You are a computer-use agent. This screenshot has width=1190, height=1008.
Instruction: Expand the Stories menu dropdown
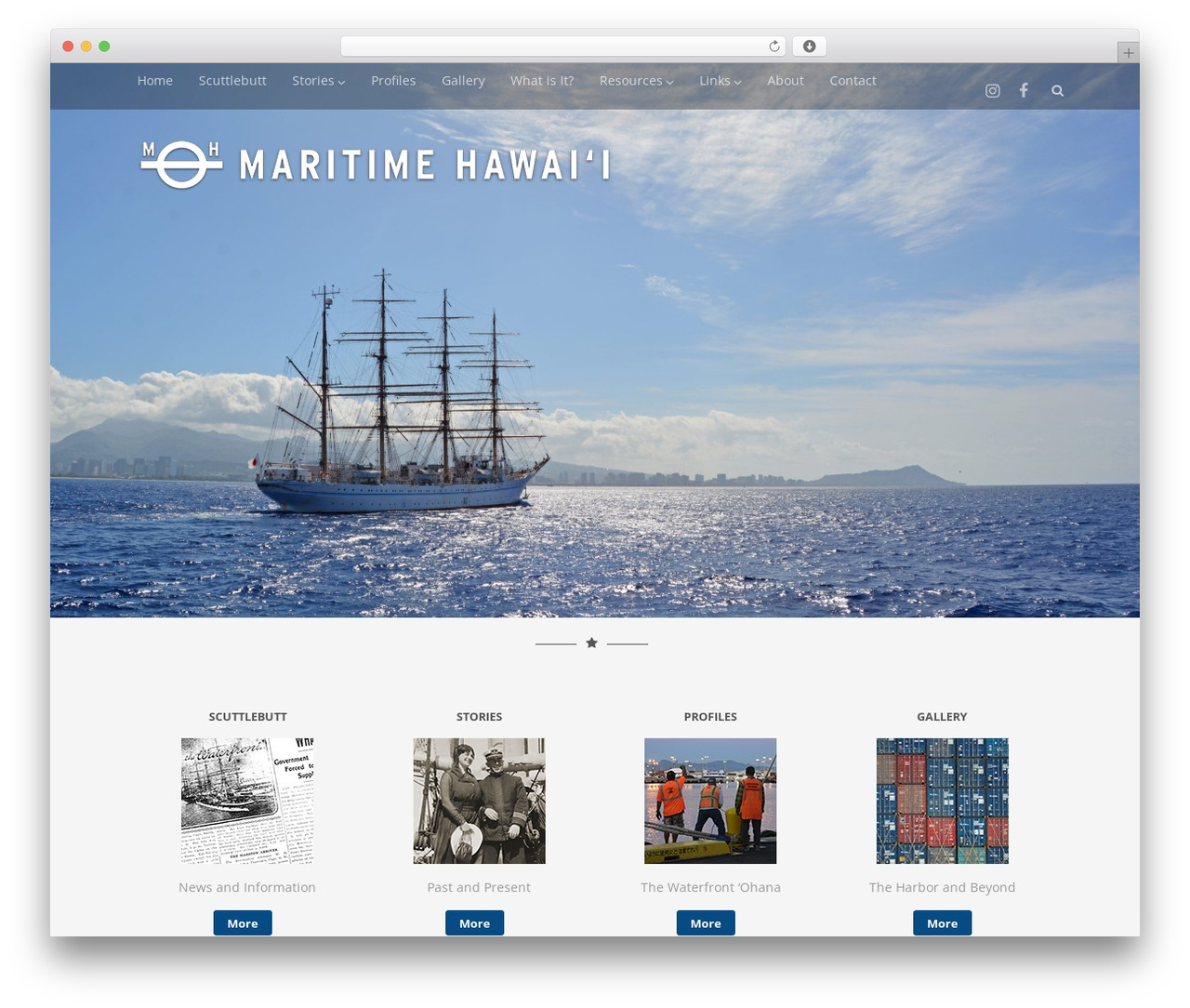click(319, 81)
